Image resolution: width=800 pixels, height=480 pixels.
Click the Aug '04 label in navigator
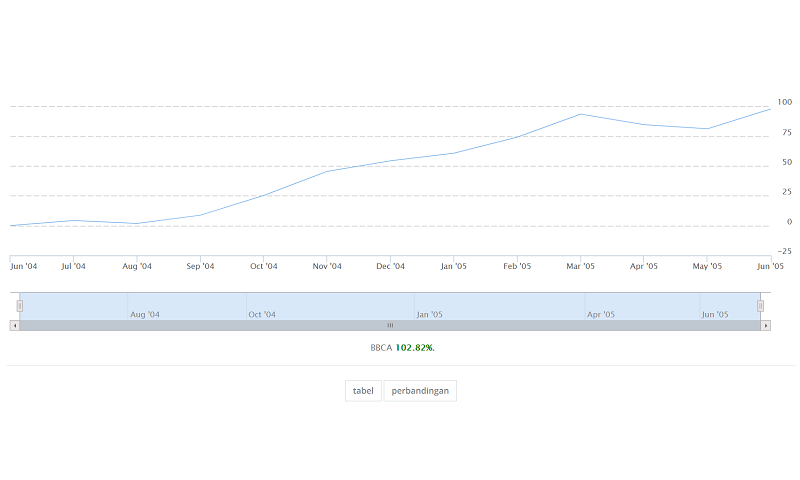point(145,314)
